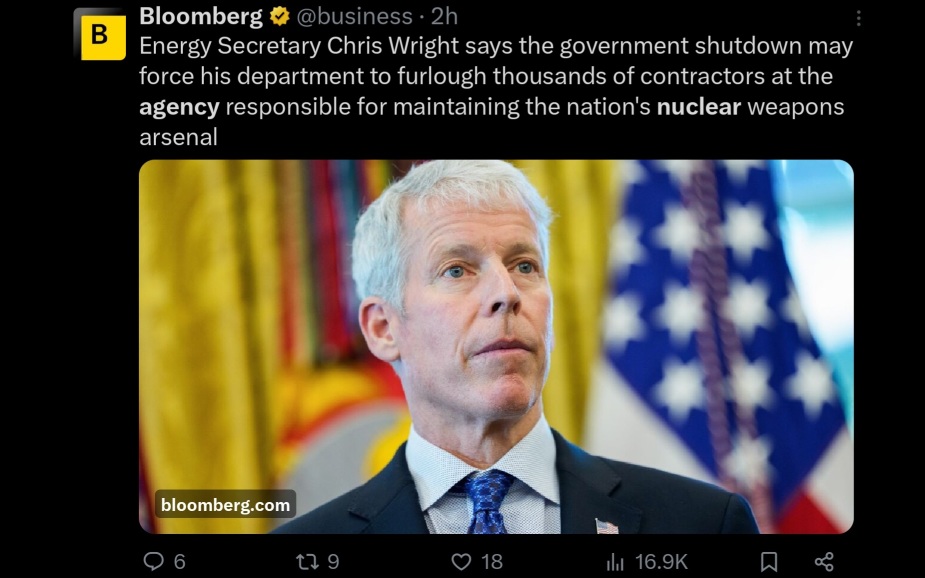Viewport: 925px width, 578px height.
Task: Like the post with heart icon
Action: [461, 561]
